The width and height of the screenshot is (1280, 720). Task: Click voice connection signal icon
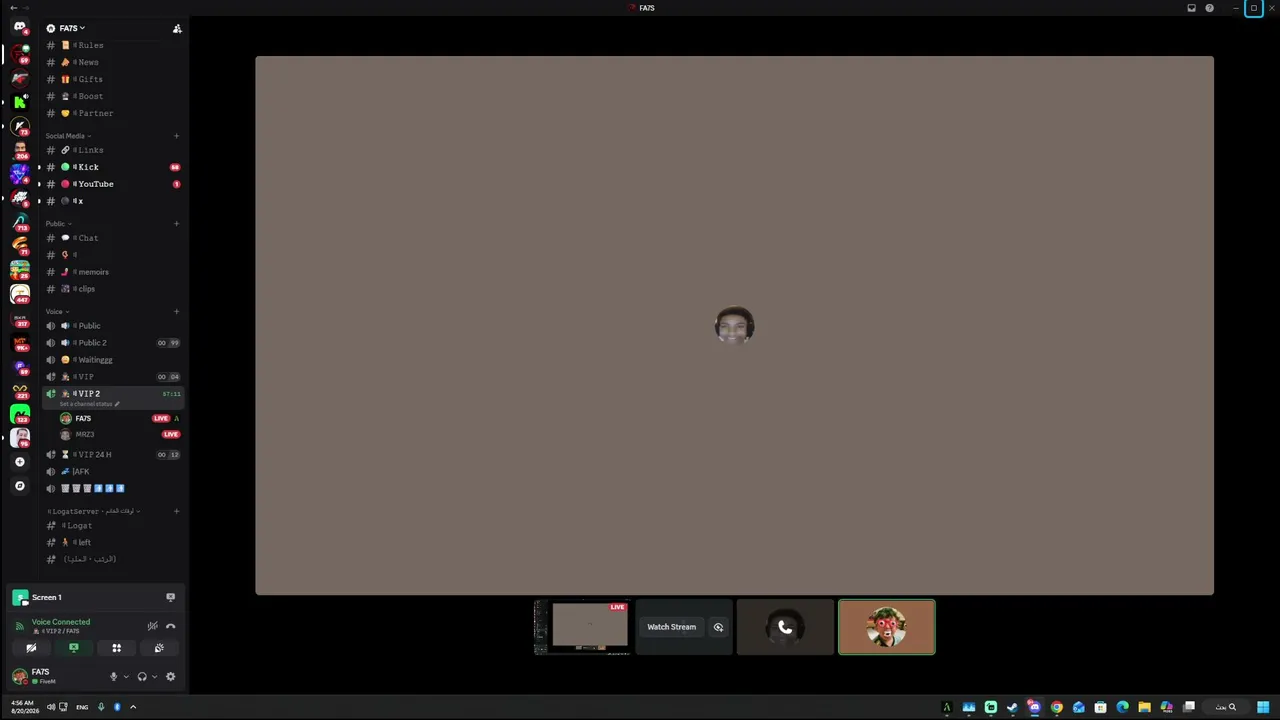pos(19,626)
